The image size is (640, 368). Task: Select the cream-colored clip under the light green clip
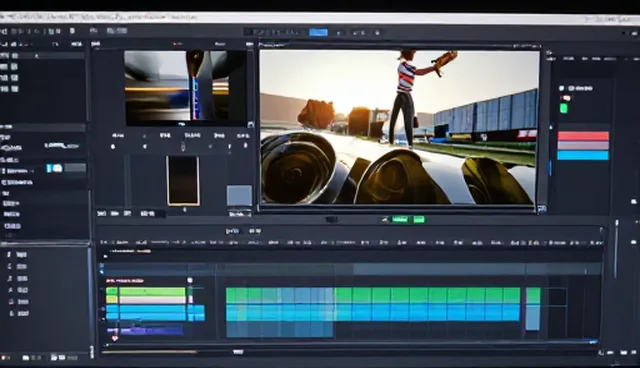152,300
